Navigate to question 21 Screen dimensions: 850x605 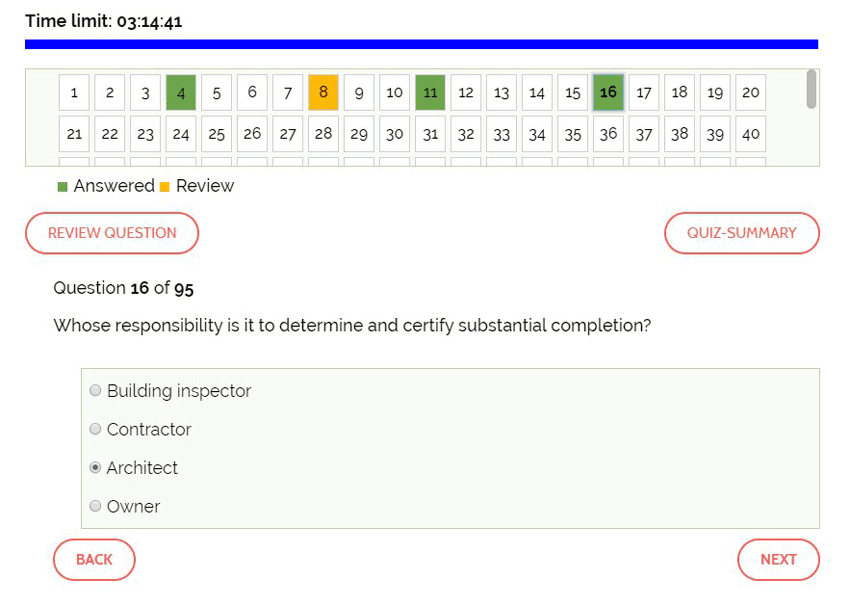[74, 134]
